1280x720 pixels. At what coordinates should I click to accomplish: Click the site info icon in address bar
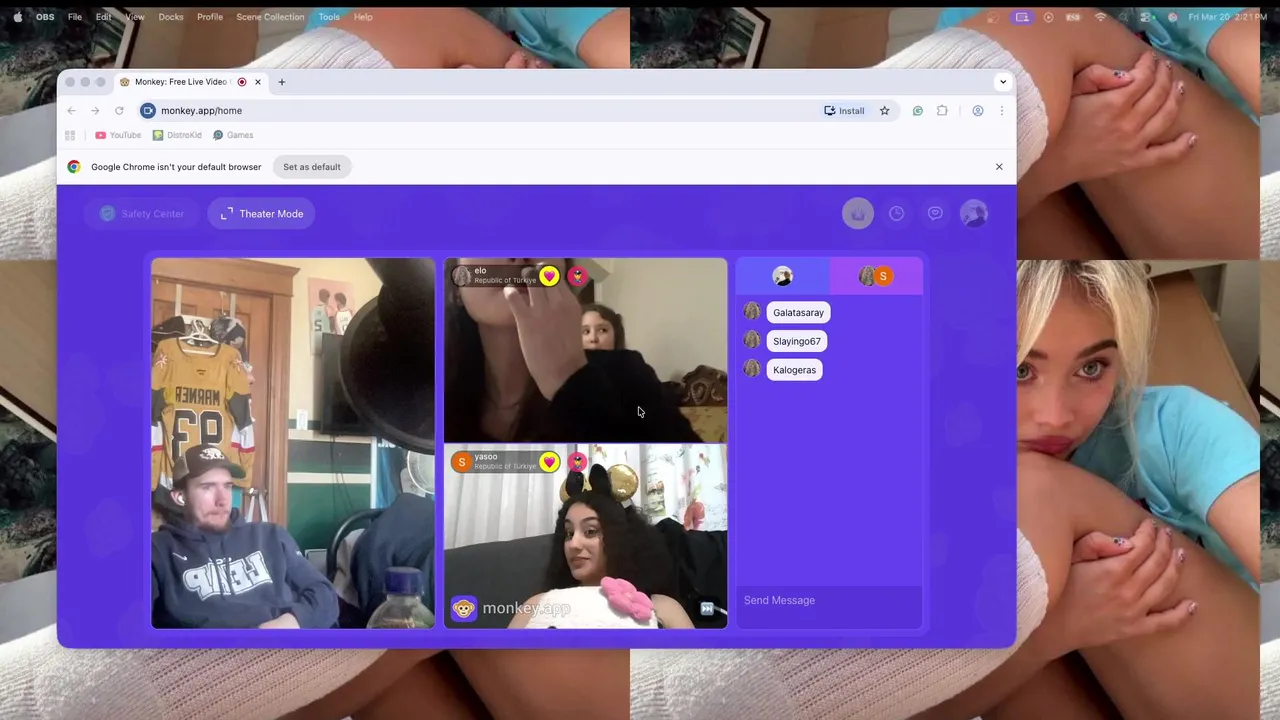[148, 111]
